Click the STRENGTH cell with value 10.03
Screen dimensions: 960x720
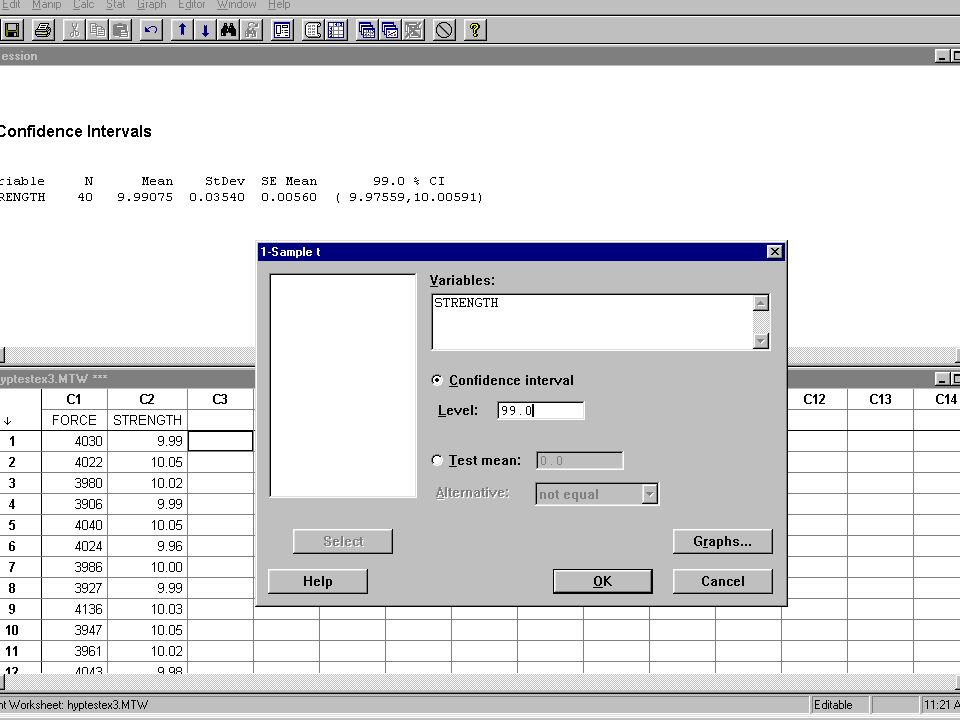pos(147,609)
